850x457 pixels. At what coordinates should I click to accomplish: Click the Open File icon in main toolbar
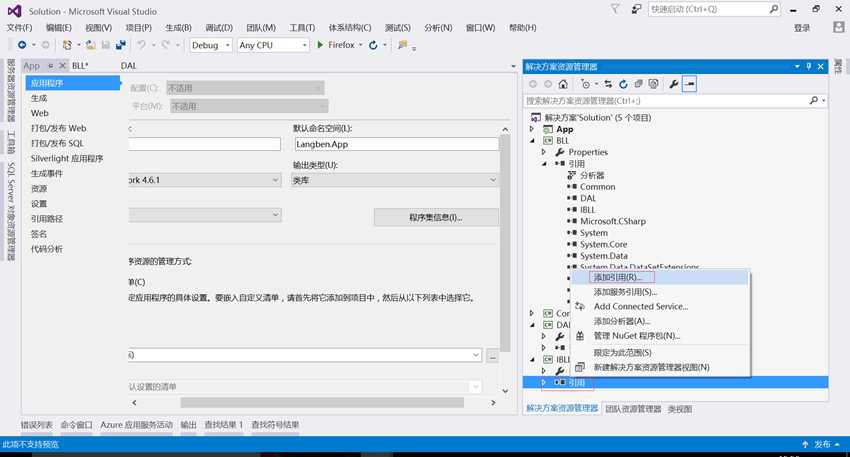click(x=91, y=45)
